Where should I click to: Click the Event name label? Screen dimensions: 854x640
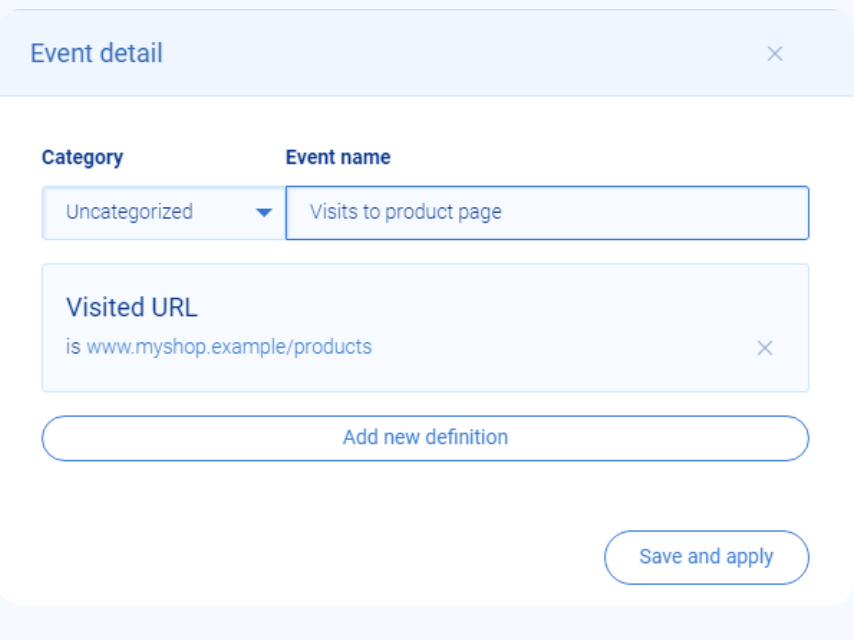[x=338, y=157]
